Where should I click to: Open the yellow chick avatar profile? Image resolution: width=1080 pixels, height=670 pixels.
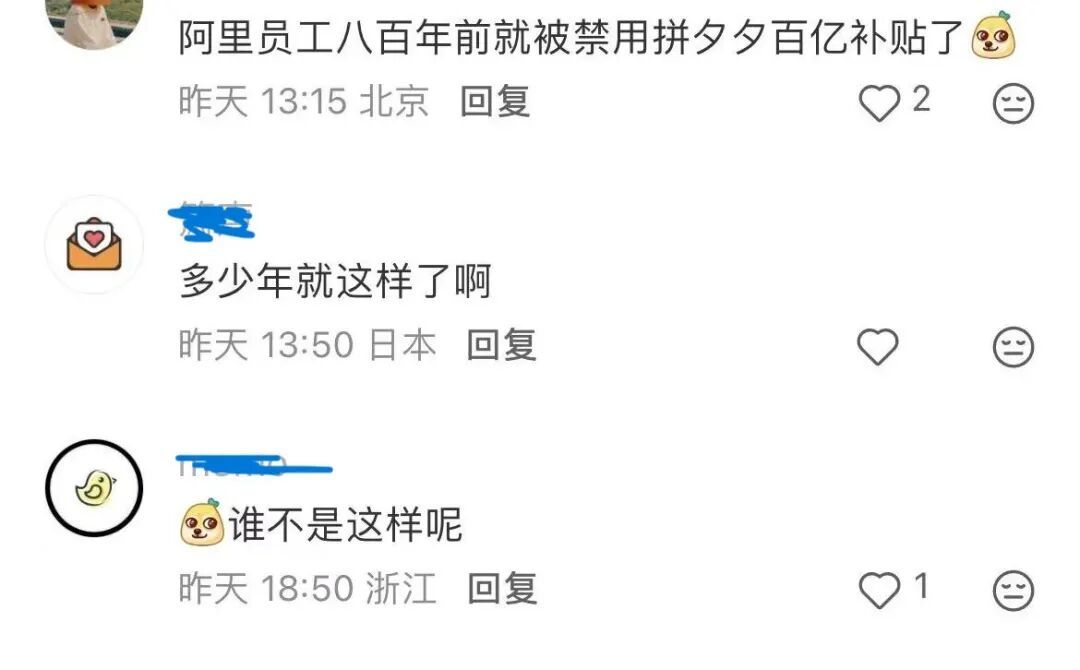point(94,488)
